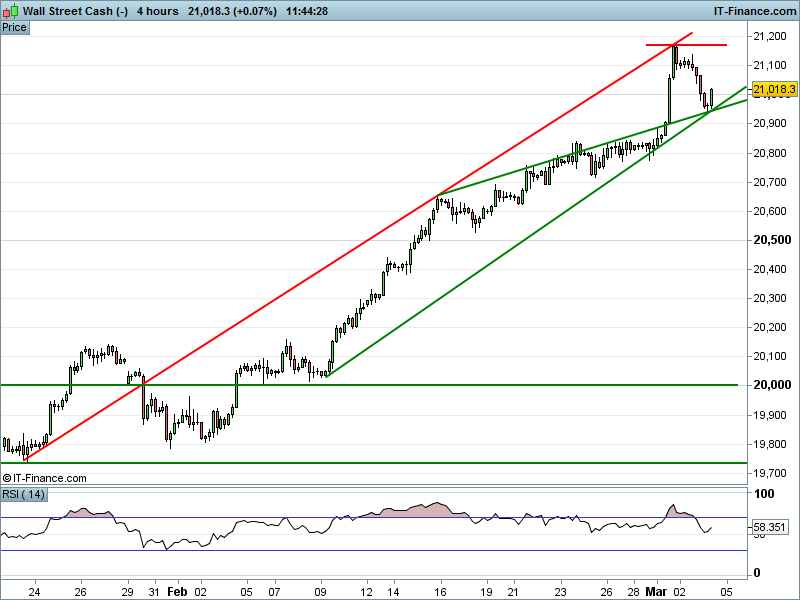Select the Wall Street Cash (-) instrument title
This screenshot has height=600, width=800.
(76, 11)
